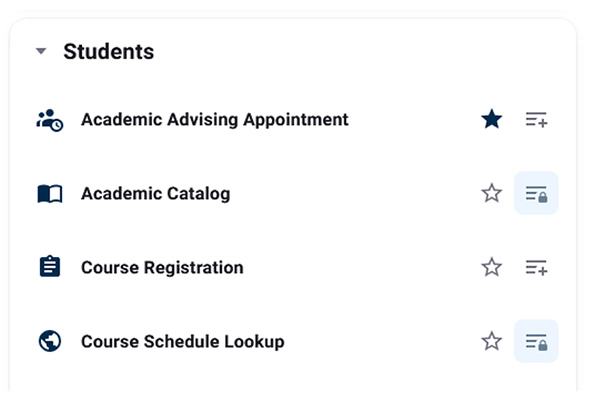
Task: Click the Course Schedule Lookup globe icon
Action: pos(49,342)
